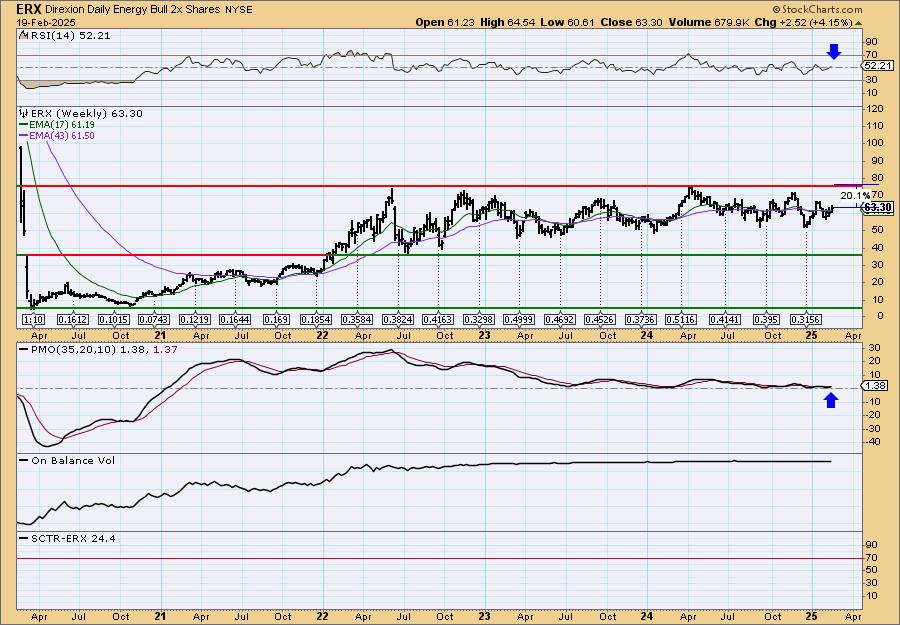Click the purple line swatch for EMA(43)
Viewport: 900px width, 625px height.
pos(24,136)
